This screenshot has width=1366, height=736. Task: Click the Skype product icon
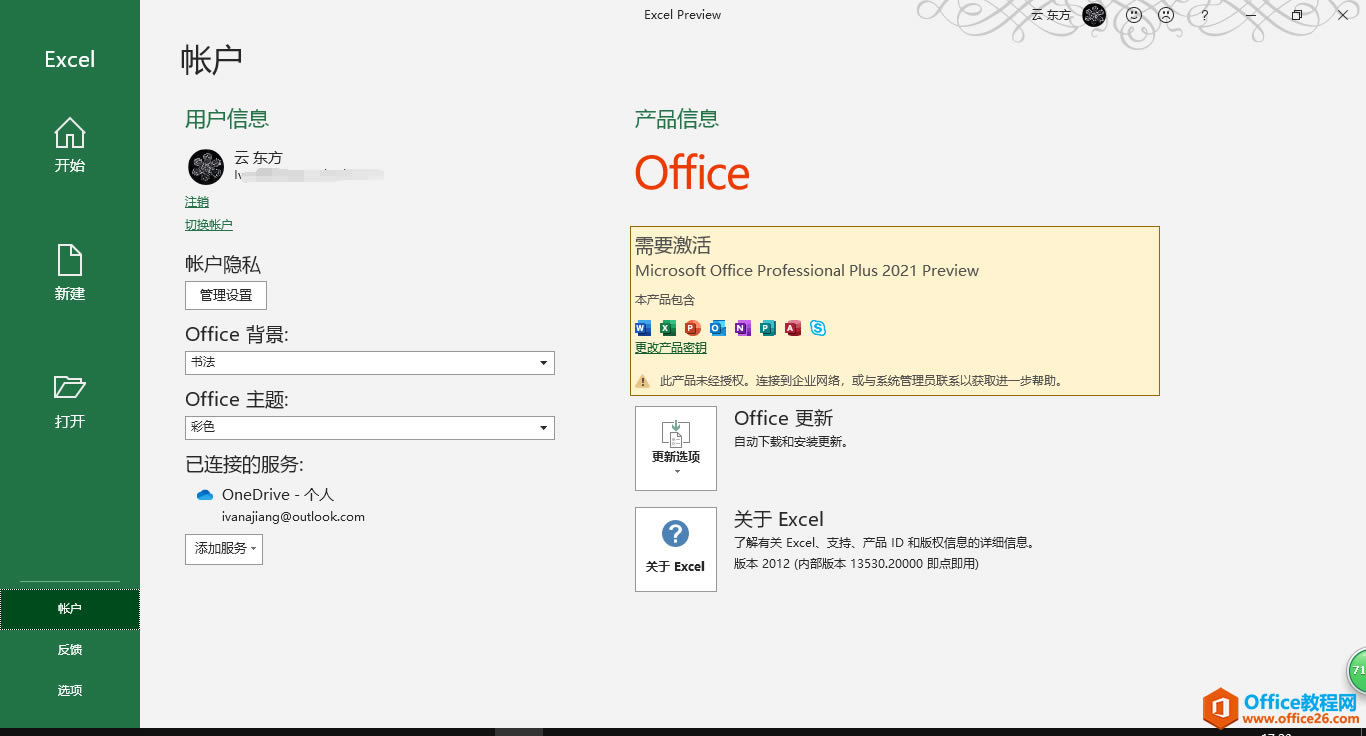(818, 328)
